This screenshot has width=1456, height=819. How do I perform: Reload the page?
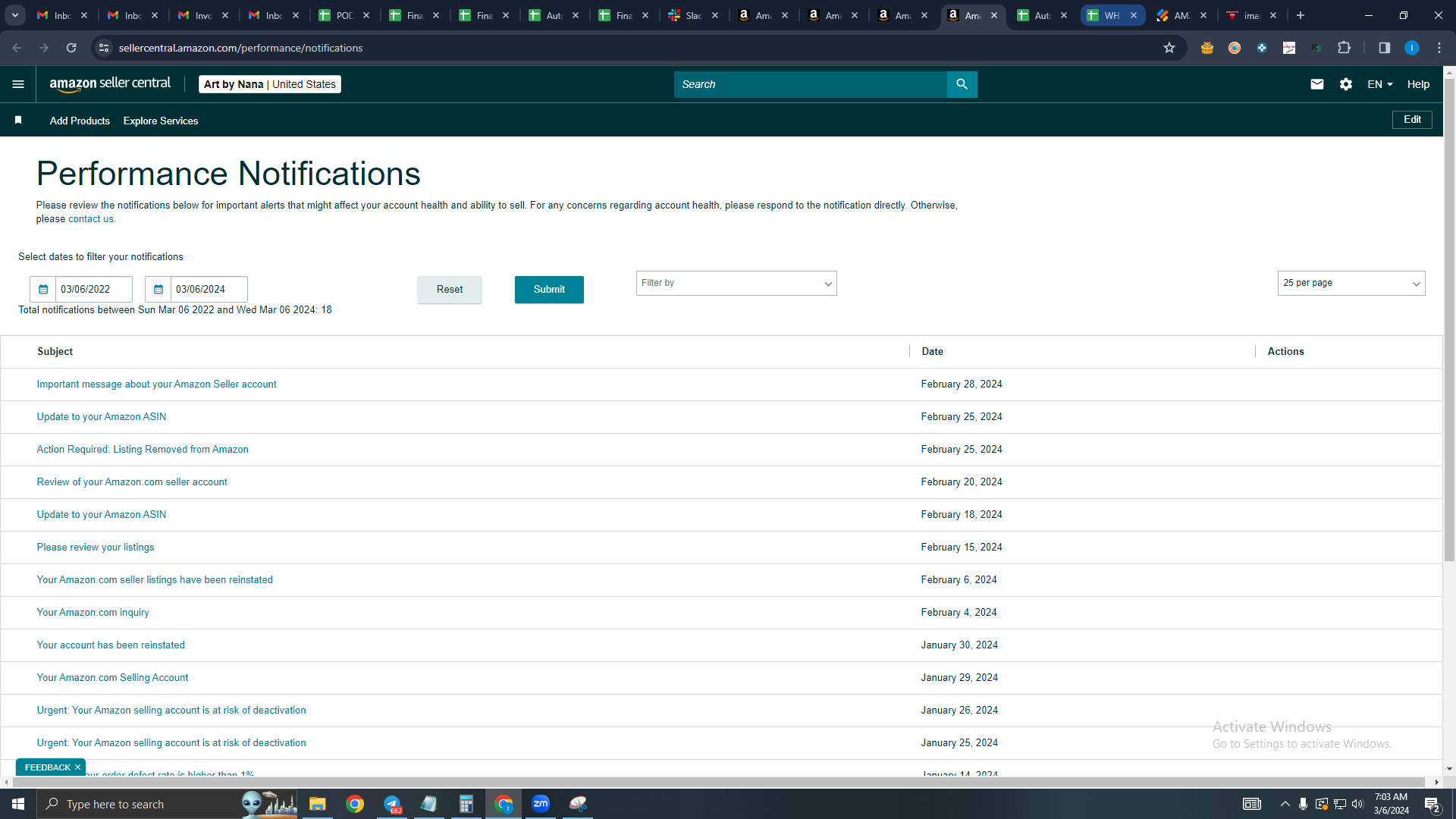click(71, 48)
